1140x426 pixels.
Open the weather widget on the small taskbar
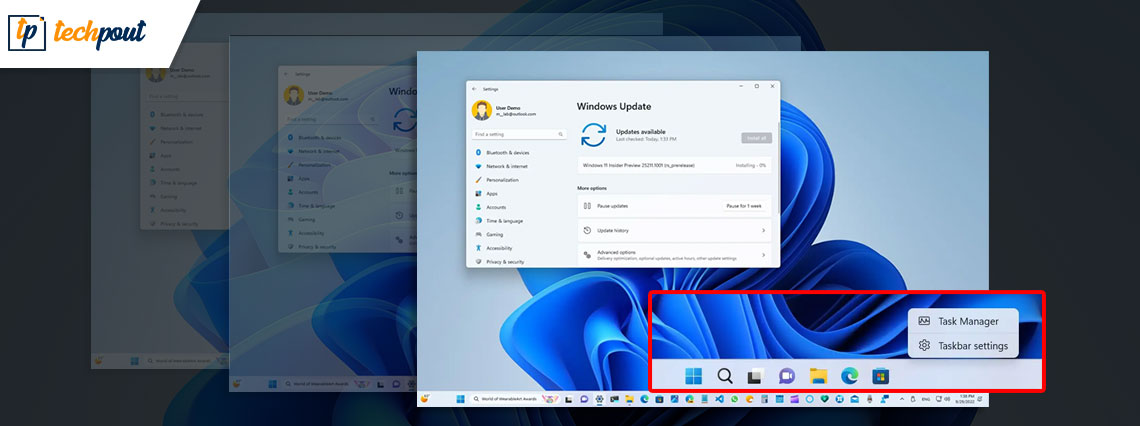coord(425,398)
